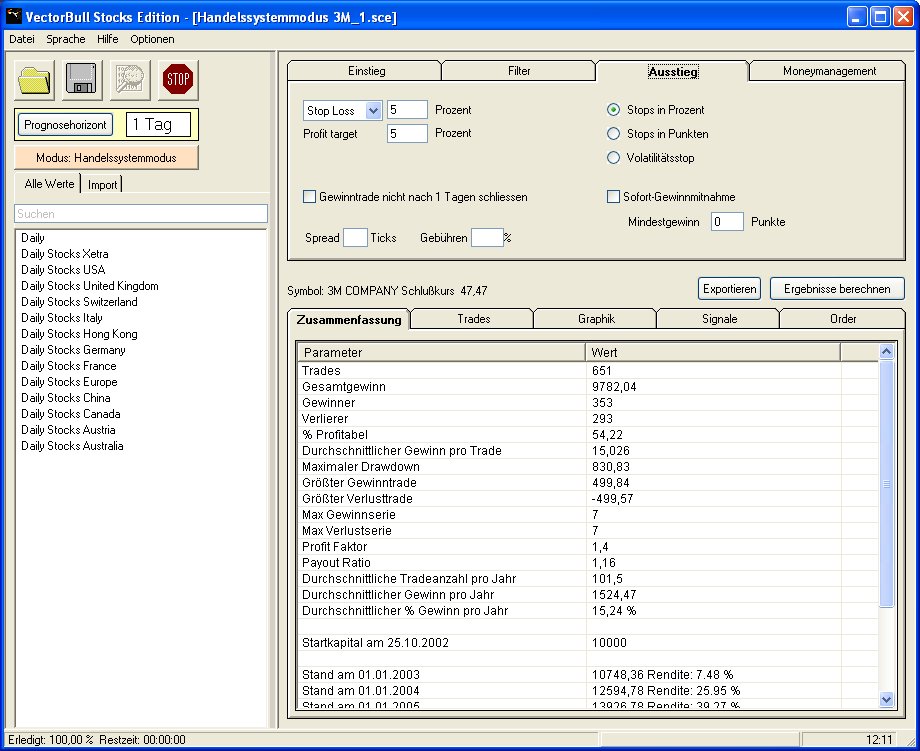Click the results table scrollbar down arrow
Viewport: 920px width, 751px height.
pyautogui.click(x=885, y=700)
